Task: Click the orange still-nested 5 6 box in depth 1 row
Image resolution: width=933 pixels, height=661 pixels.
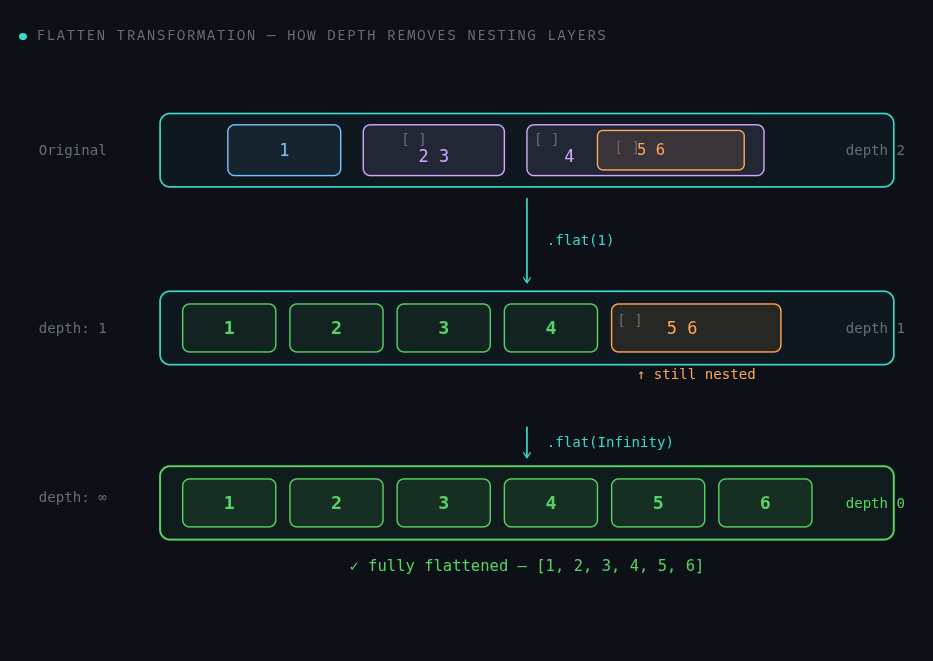Action: tap(696, 328)
